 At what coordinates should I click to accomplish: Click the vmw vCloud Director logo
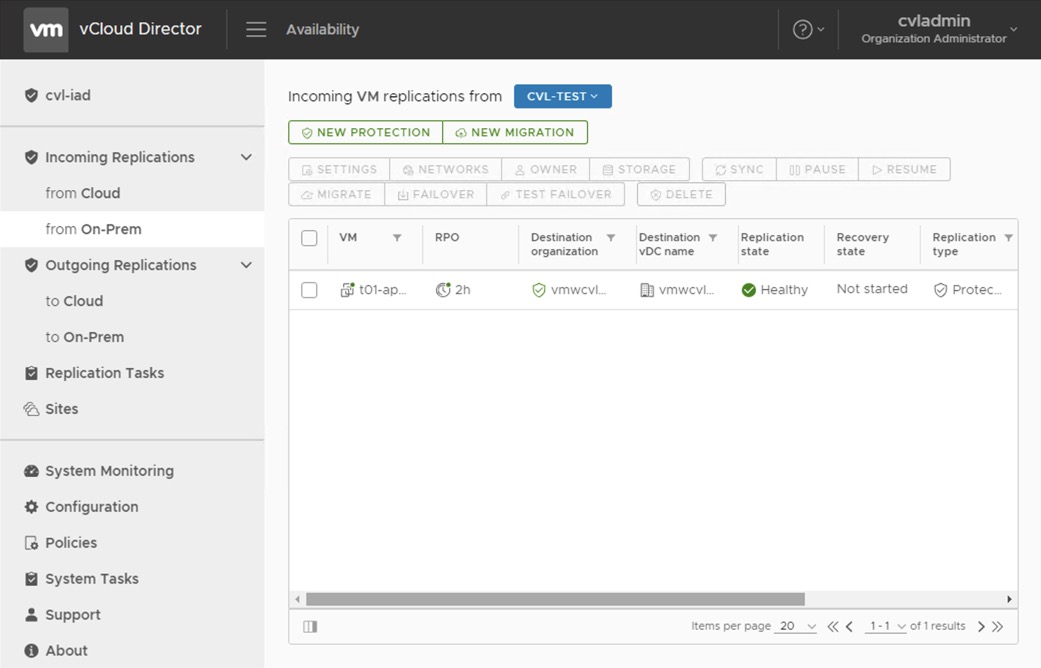(46, 30)
